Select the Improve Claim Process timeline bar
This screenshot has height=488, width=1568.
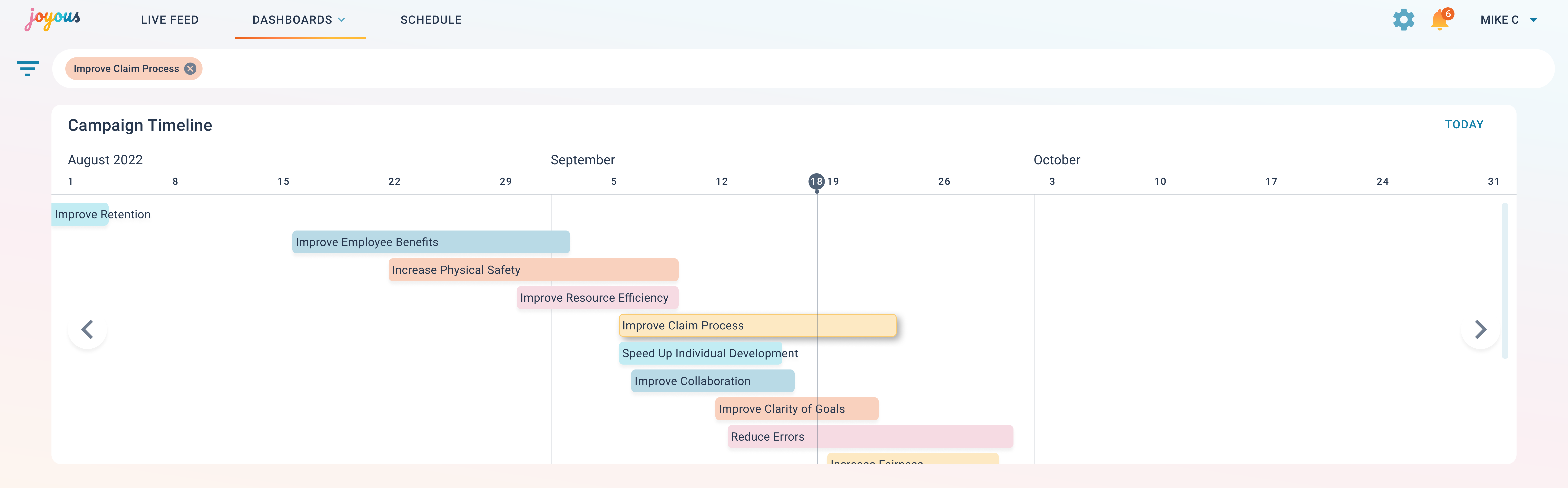pos(758,325)
